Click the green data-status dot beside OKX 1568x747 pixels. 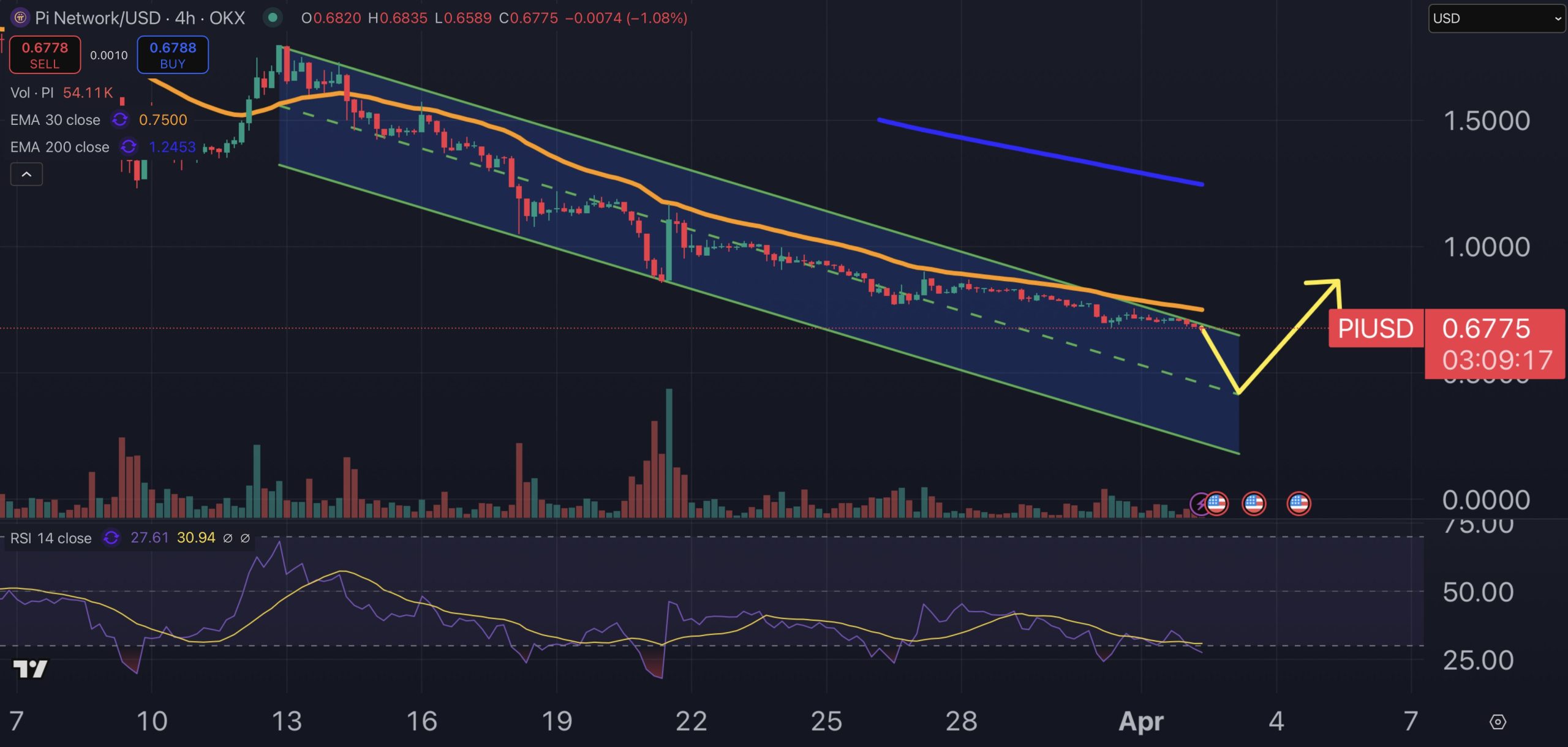[273, 18]
